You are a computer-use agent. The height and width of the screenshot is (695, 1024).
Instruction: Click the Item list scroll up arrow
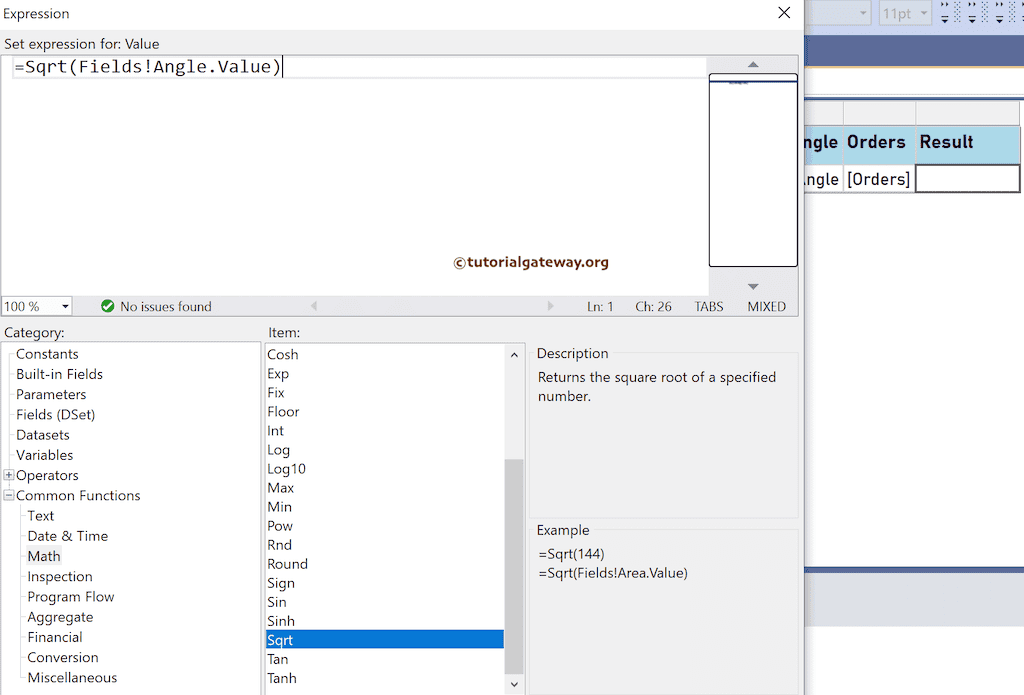click(x=514, y=355)
